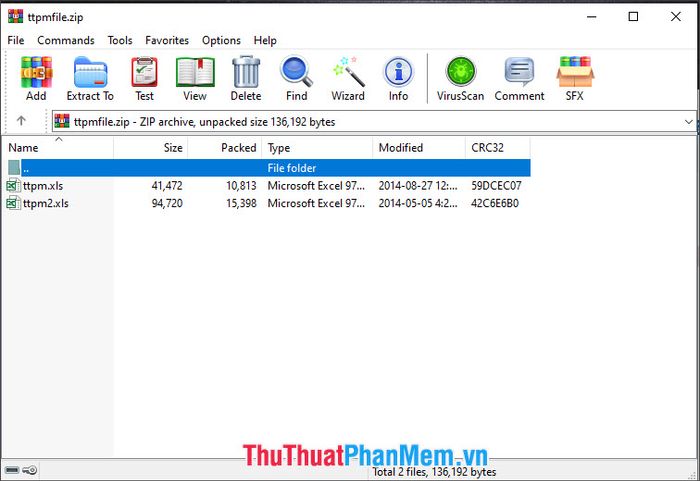This screenshot has height=481, width=700.
Task: Minimize the WinRAR window
Action: (592, 17)
